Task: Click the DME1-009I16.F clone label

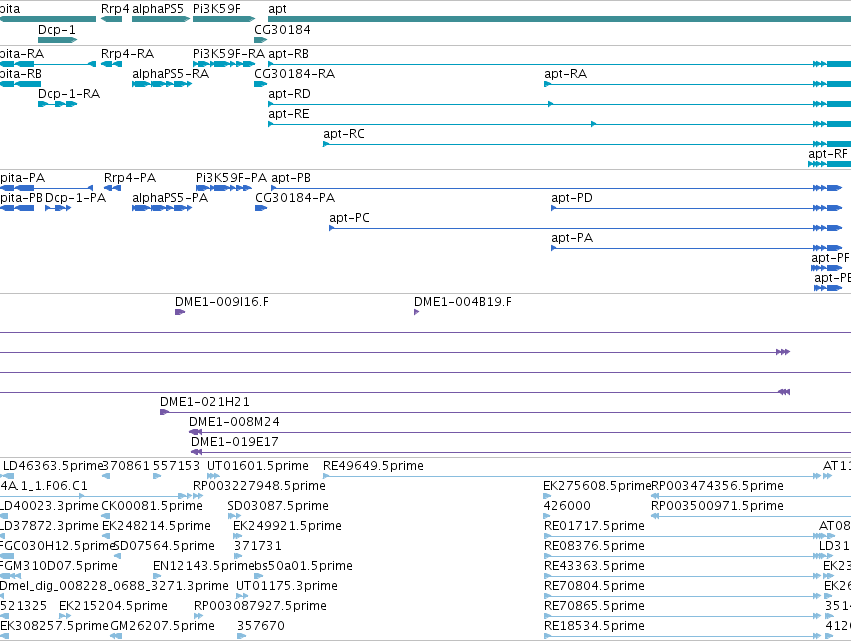Action: 221,302
